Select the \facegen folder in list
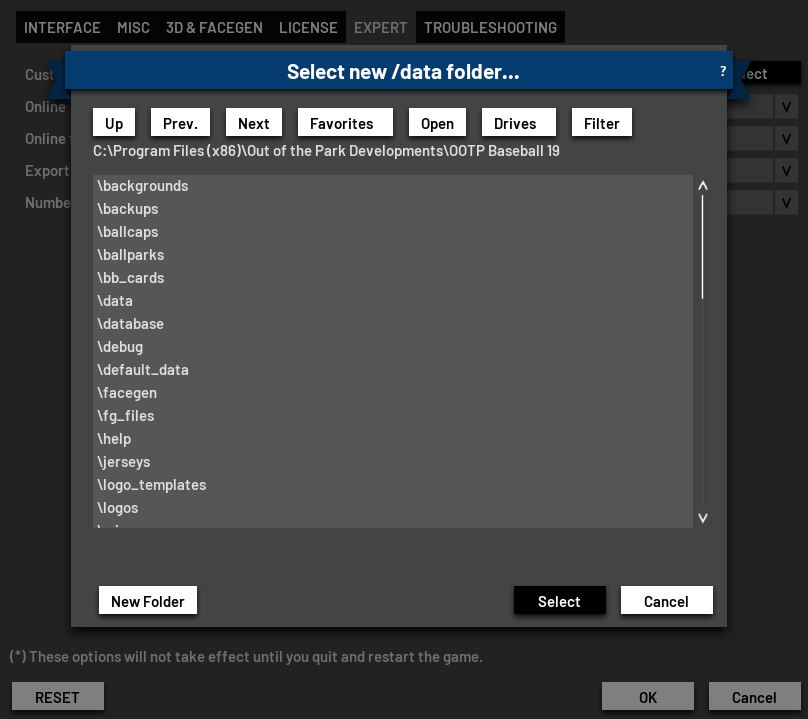 click(x=127, y=393)
